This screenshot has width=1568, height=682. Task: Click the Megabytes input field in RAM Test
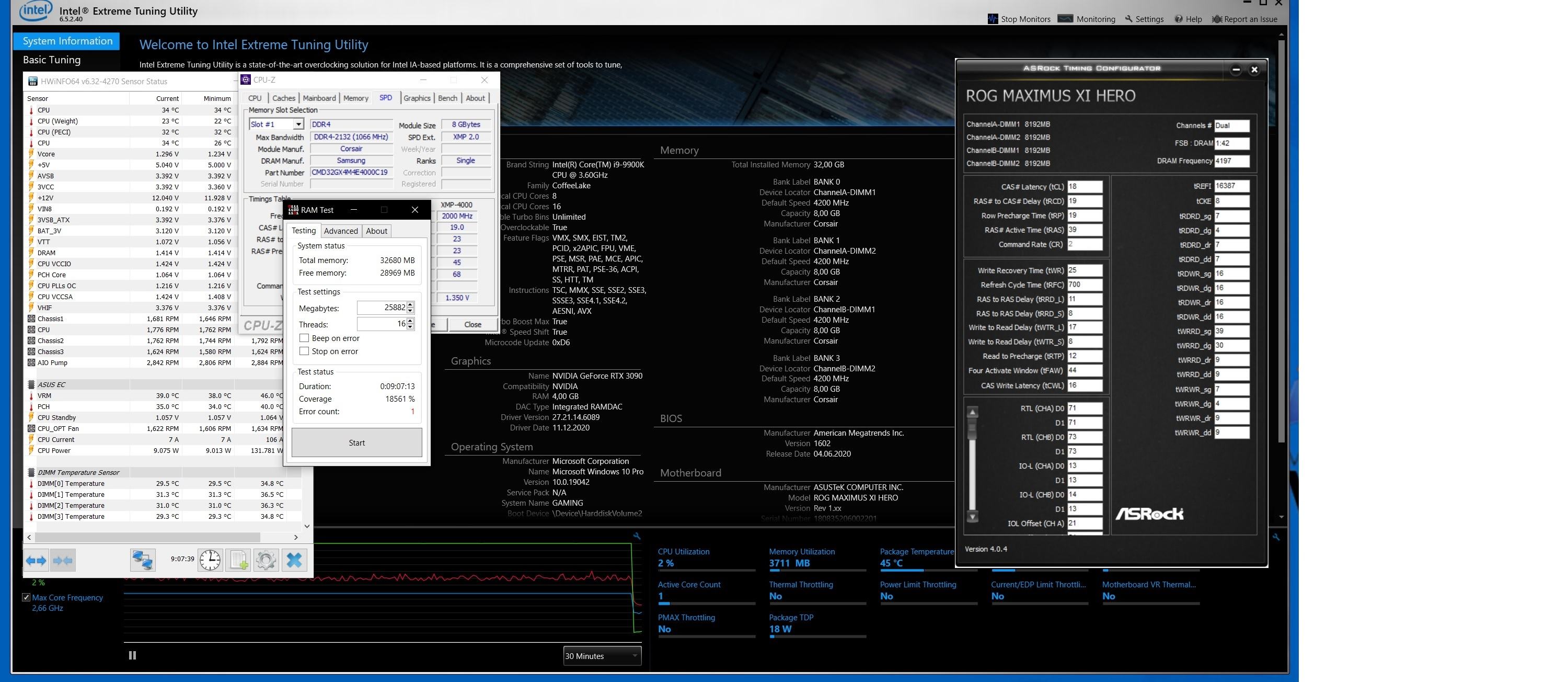pos(382,308)
